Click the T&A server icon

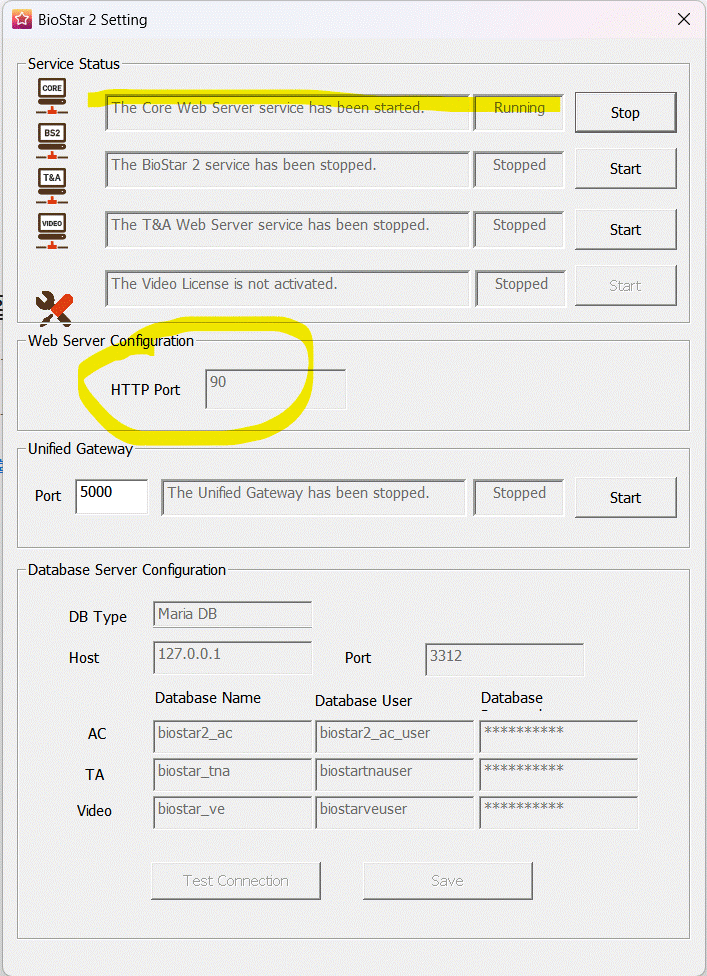[x=52, y=185]
